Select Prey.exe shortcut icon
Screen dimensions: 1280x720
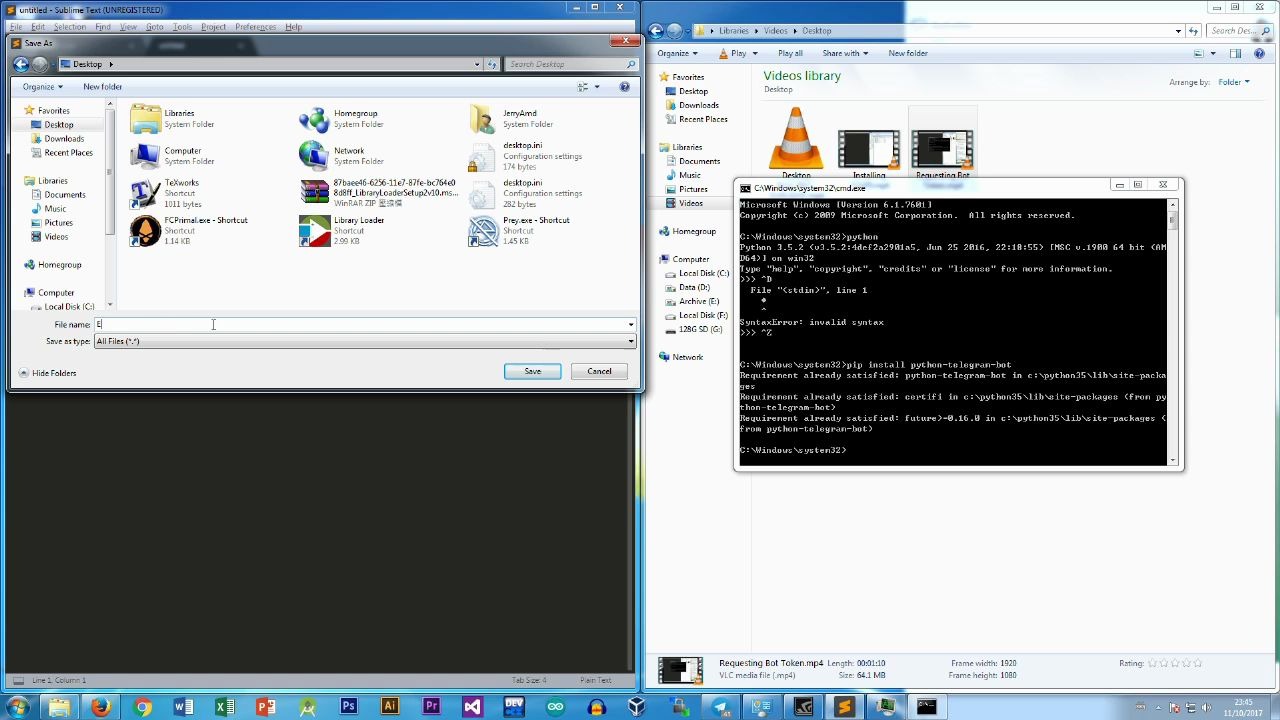point(483,231)
